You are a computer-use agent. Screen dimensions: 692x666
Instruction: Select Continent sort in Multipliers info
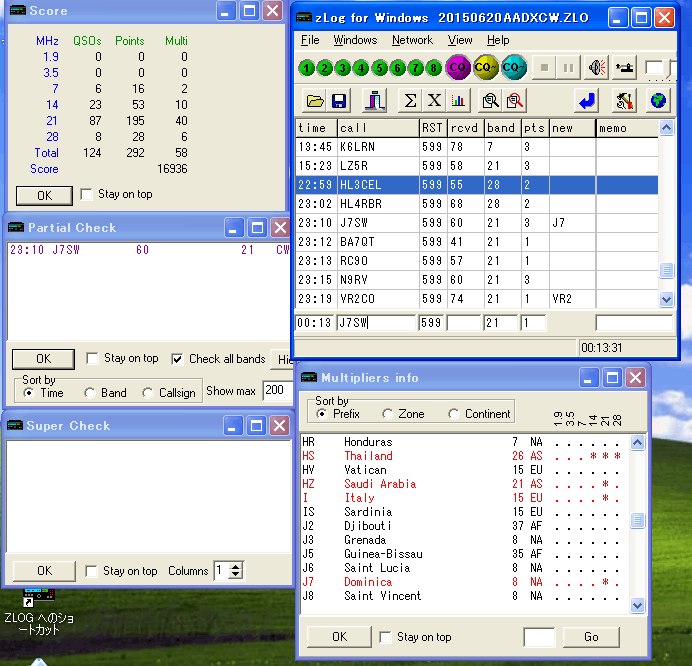pos(453,414)
